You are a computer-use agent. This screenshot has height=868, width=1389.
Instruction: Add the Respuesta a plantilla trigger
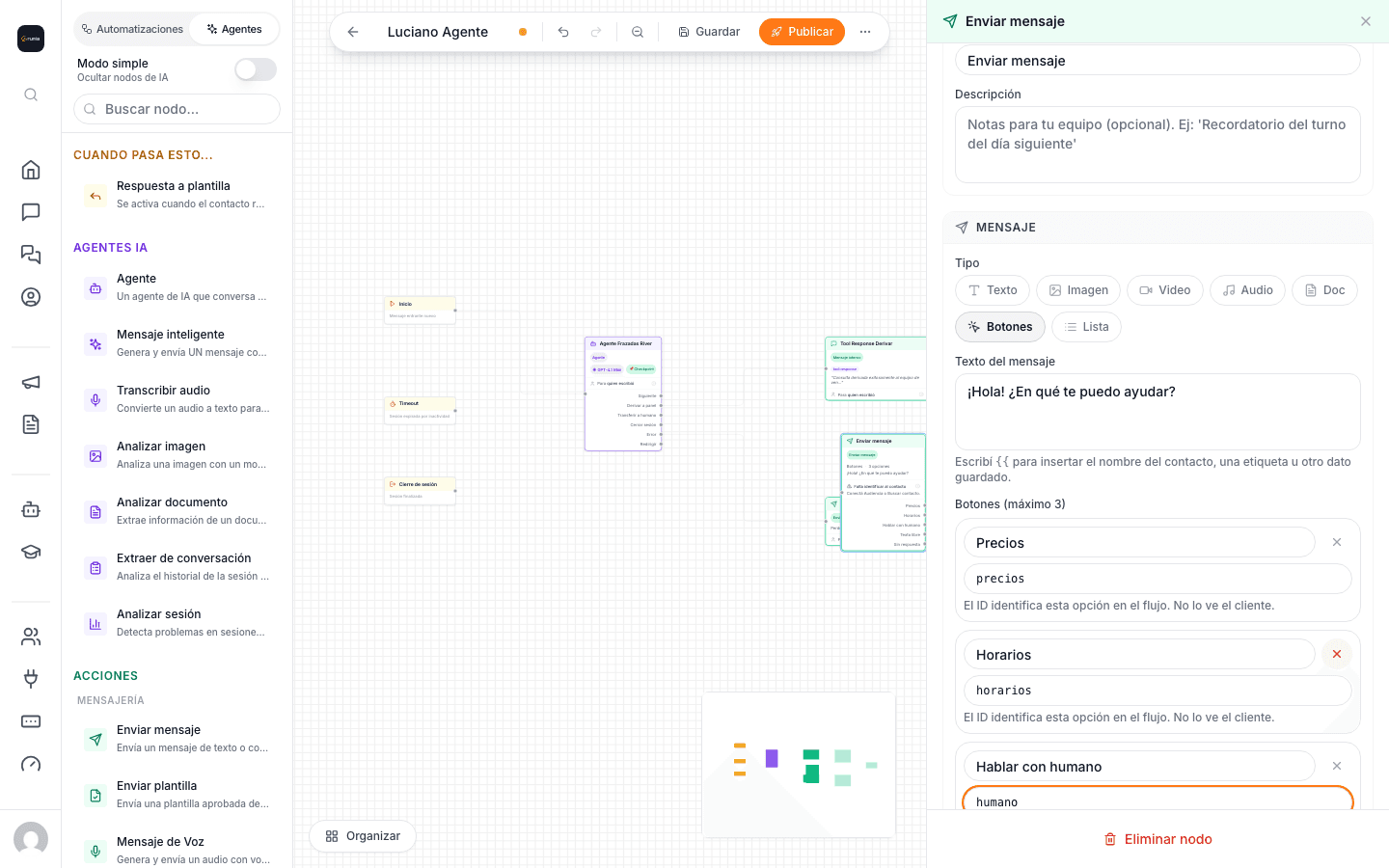tap(177, 195)
